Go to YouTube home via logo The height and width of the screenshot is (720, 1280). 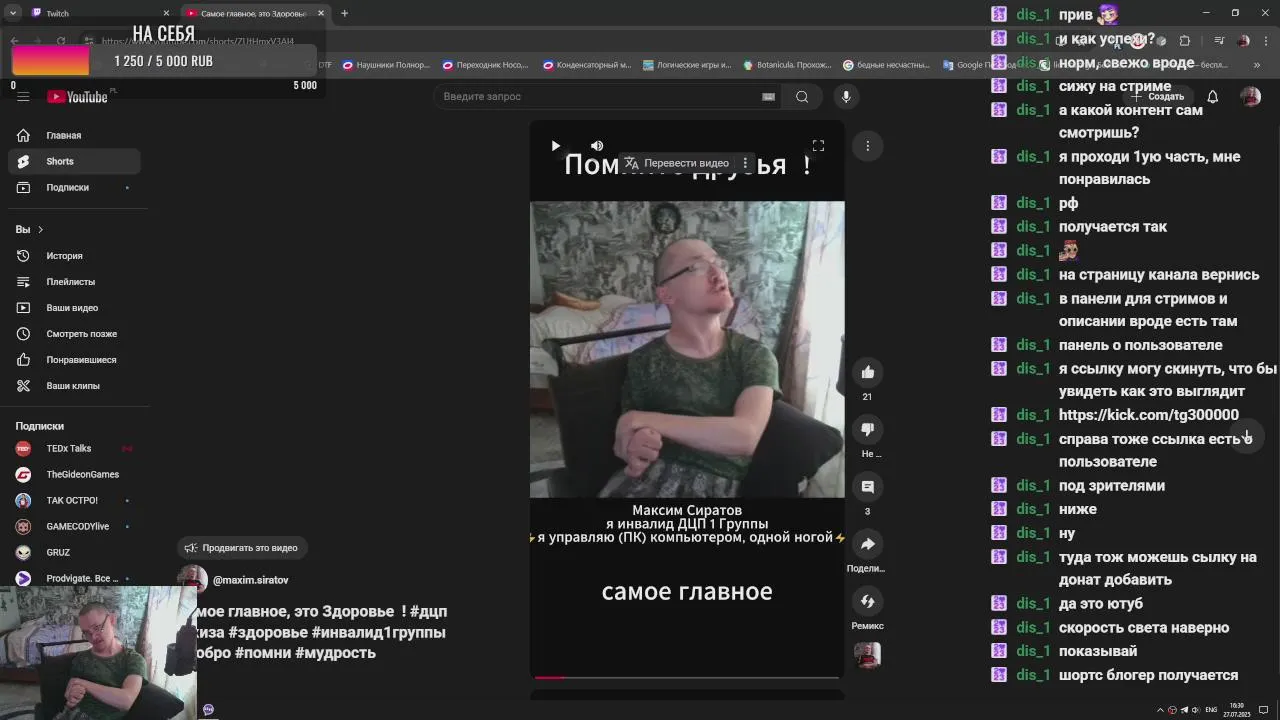(78, 97)
